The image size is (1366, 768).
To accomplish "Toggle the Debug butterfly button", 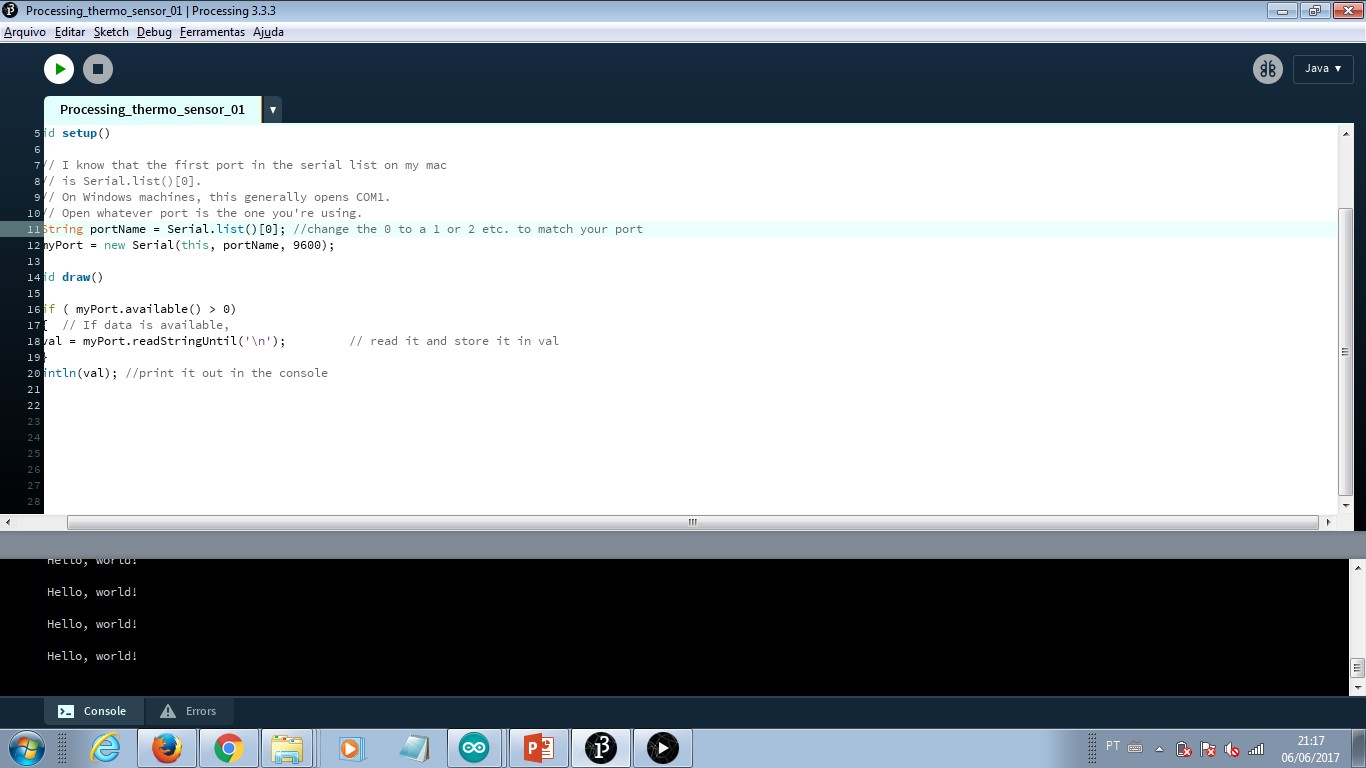I will tap(1268, 69).
